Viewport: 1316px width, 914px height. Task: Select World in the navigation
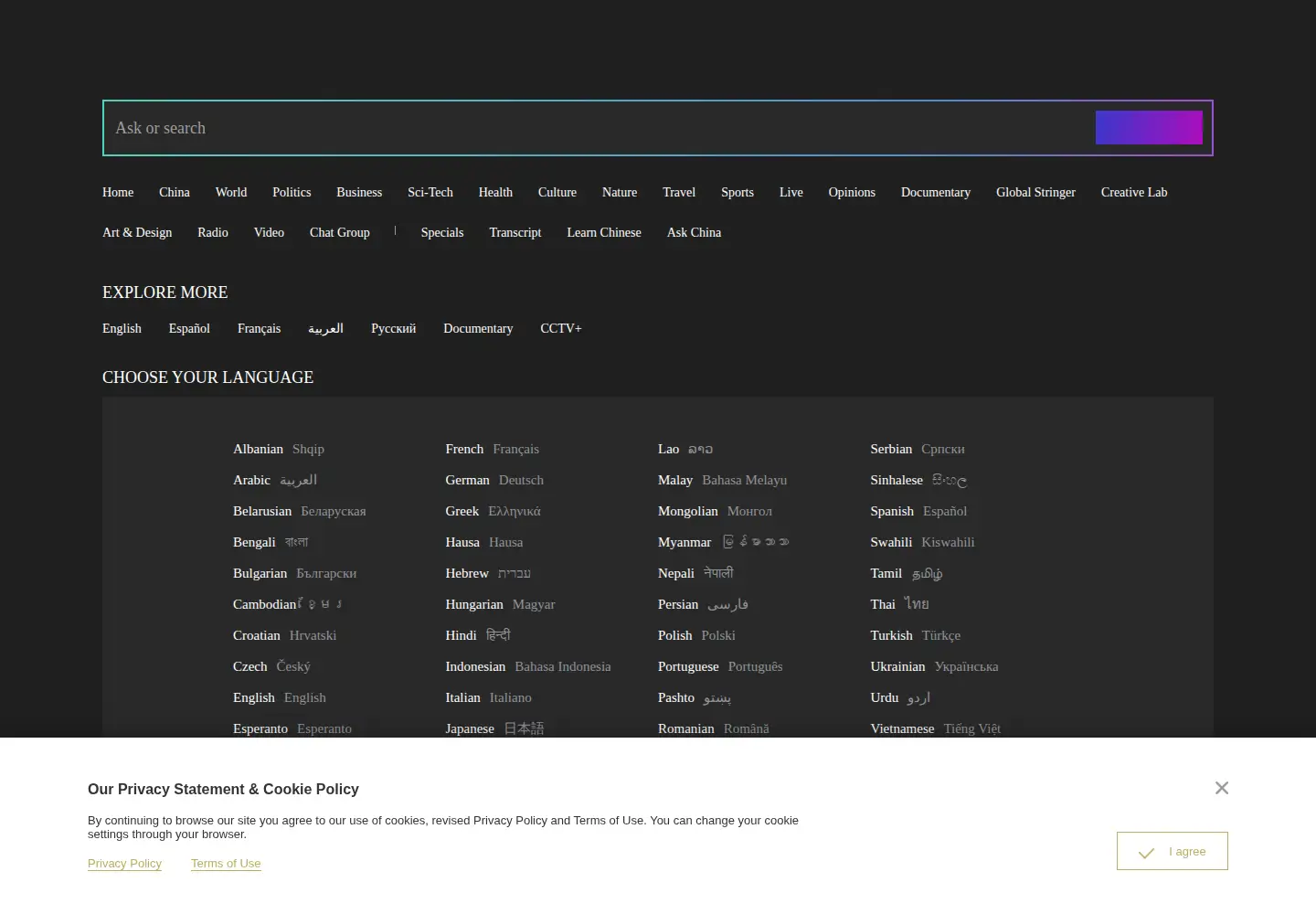coord(231,192)
